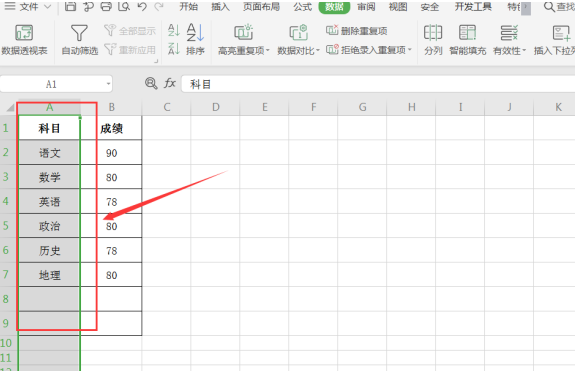Expand filter section dialog launcher corner

[x=156, y=61]
